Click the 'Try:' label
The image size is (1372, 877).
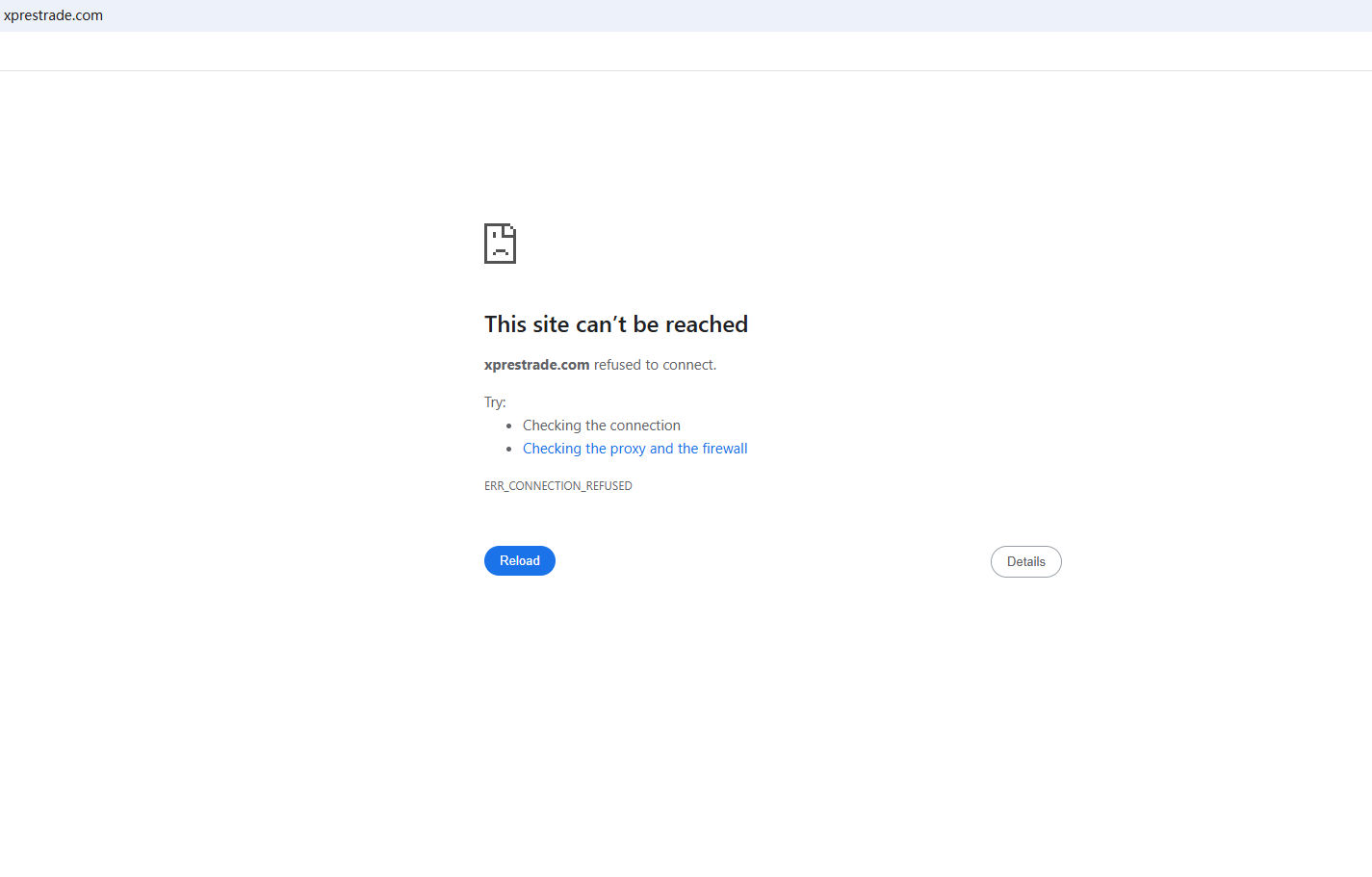(495, 402)
